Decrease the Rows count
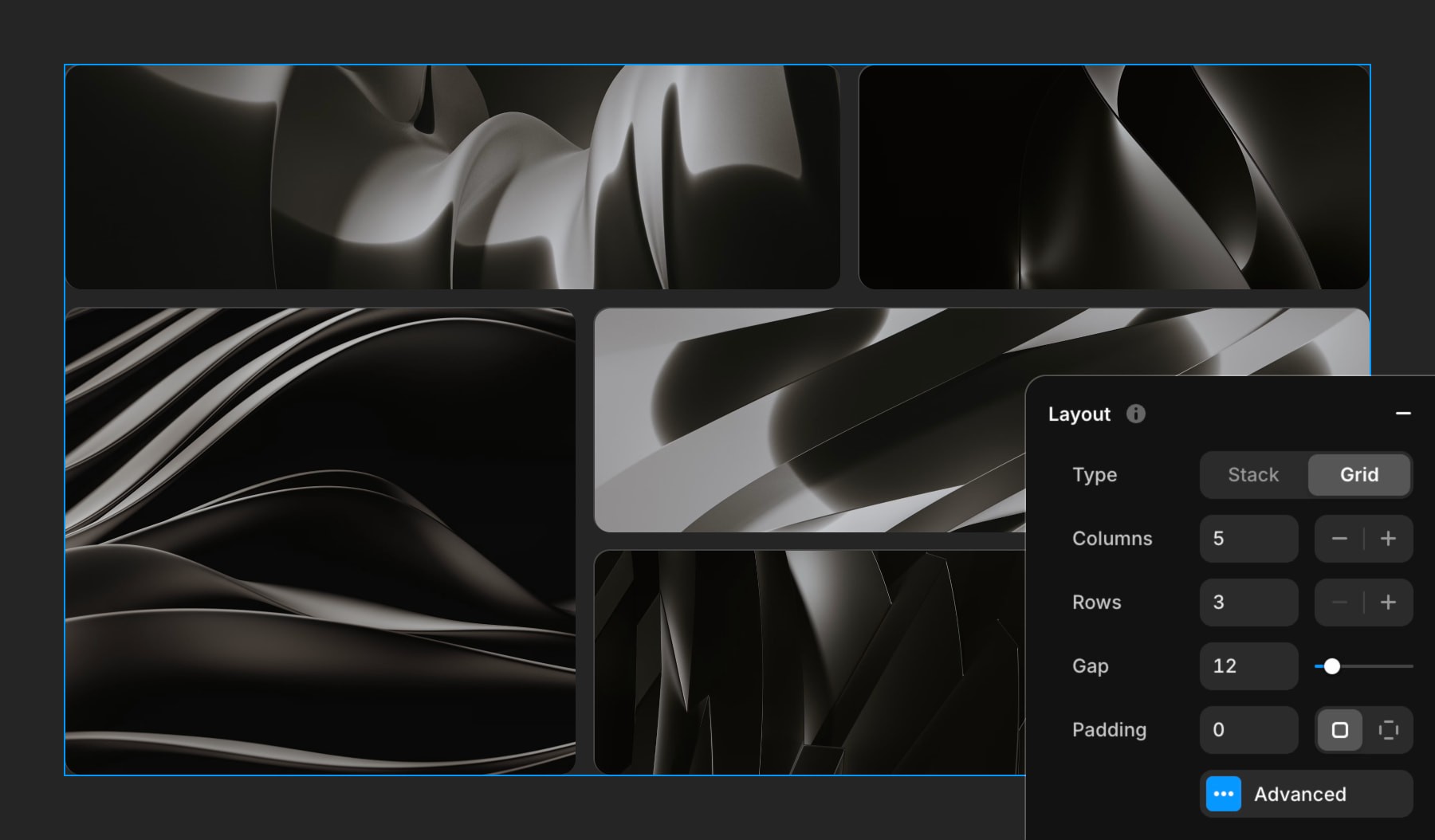The width and height of the screenshot is (1435, 840). (x=1339, y=603)
